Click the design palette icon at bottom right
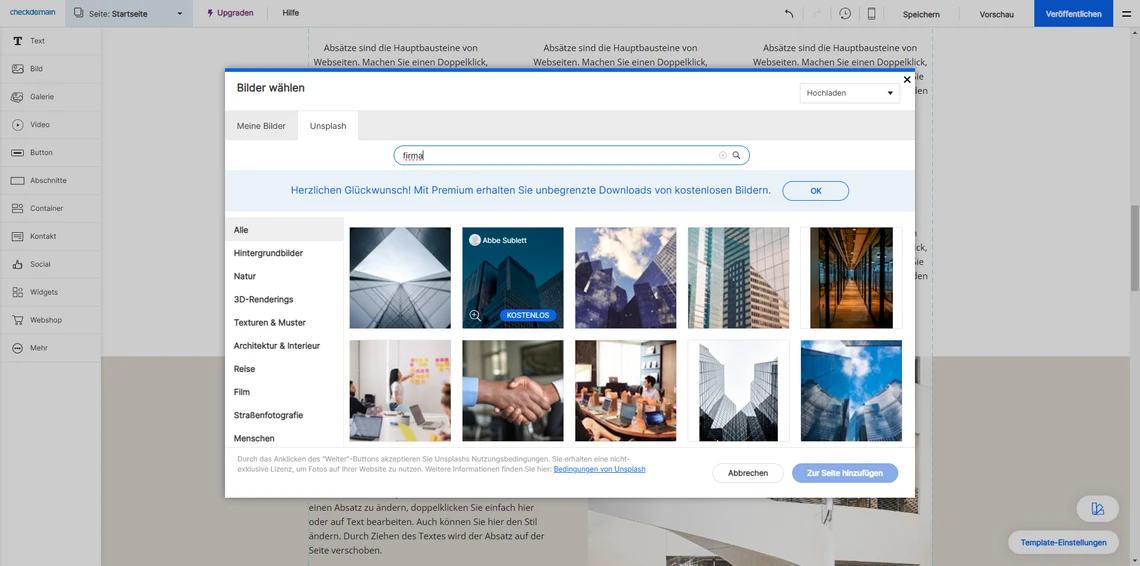1140x566 pixels. click(1098, 509)
